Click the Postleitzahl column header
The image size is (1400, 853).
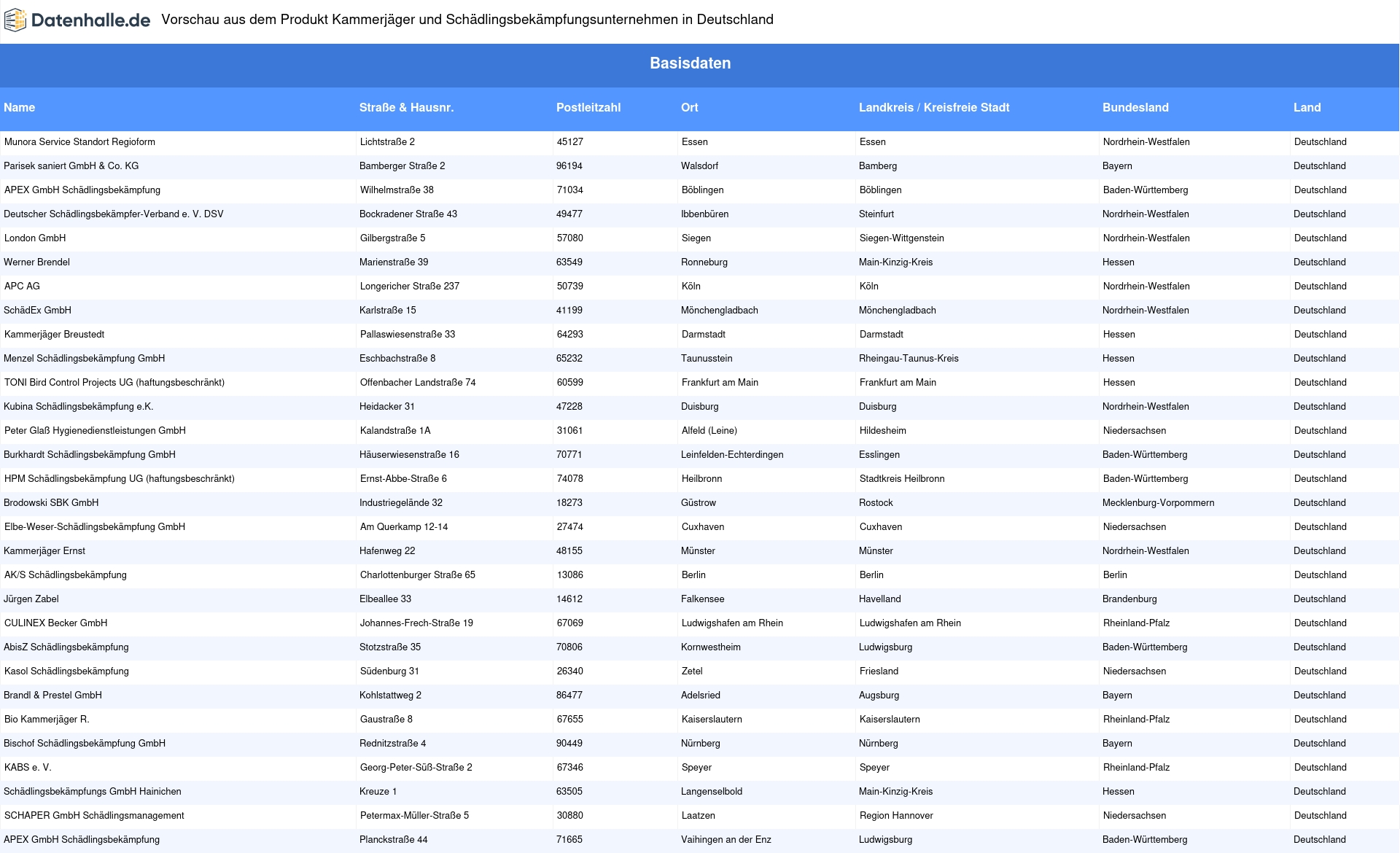[588, 108]
